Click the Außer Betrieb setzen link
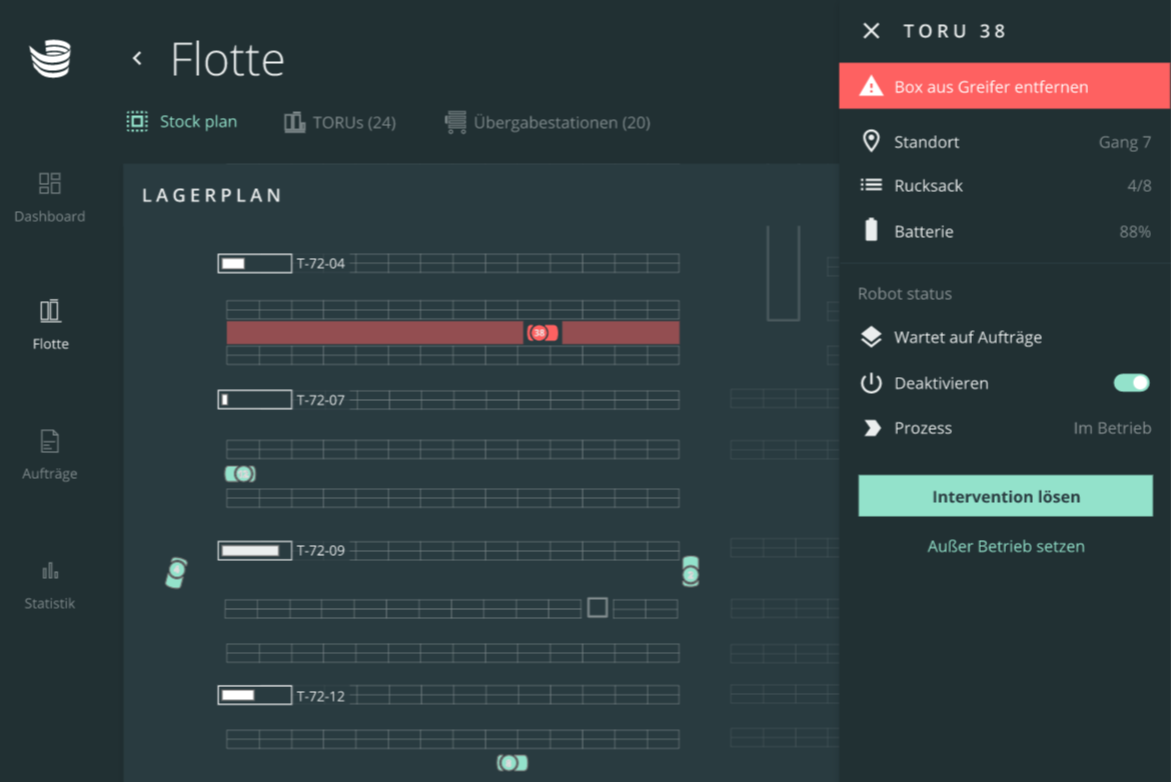This screenshot has width=1171, height=782. [1005, 546]
